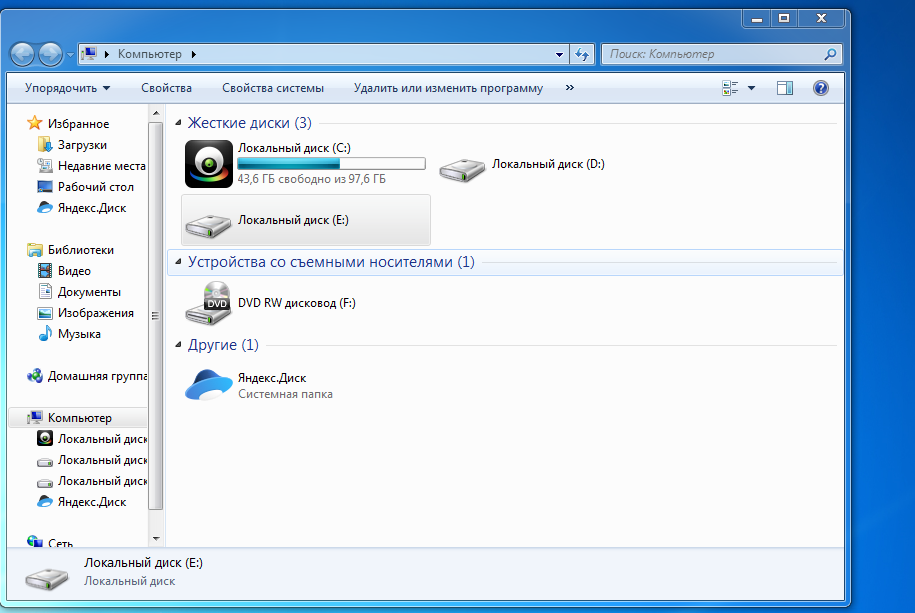Open Local Disk (C:) drive icon
Image resolution: width=915 pixels, height=613 pixels.
[209, 164]
